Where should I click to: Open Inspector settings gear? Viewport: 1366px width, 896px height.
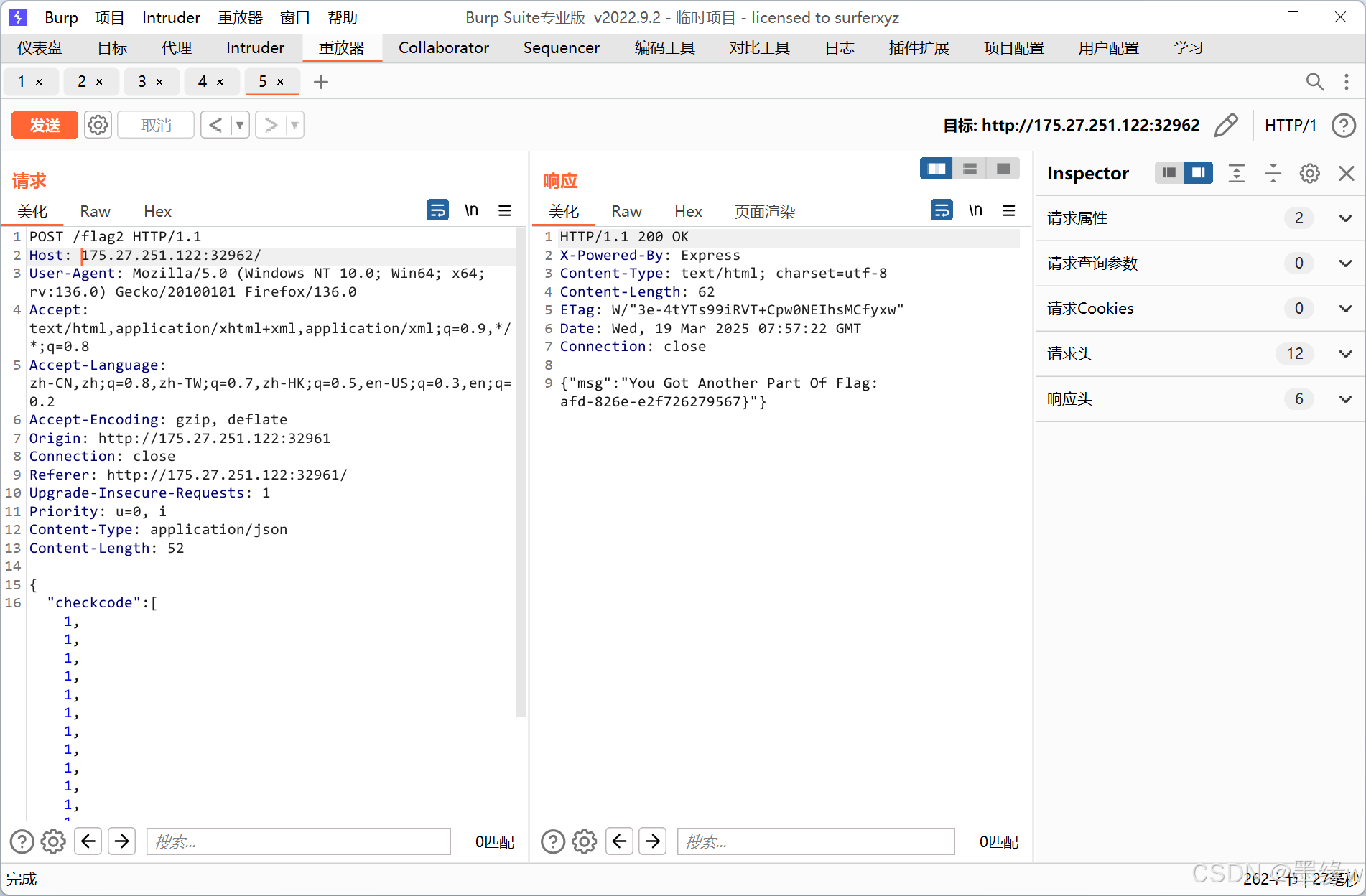click(x=1309, y=173)
